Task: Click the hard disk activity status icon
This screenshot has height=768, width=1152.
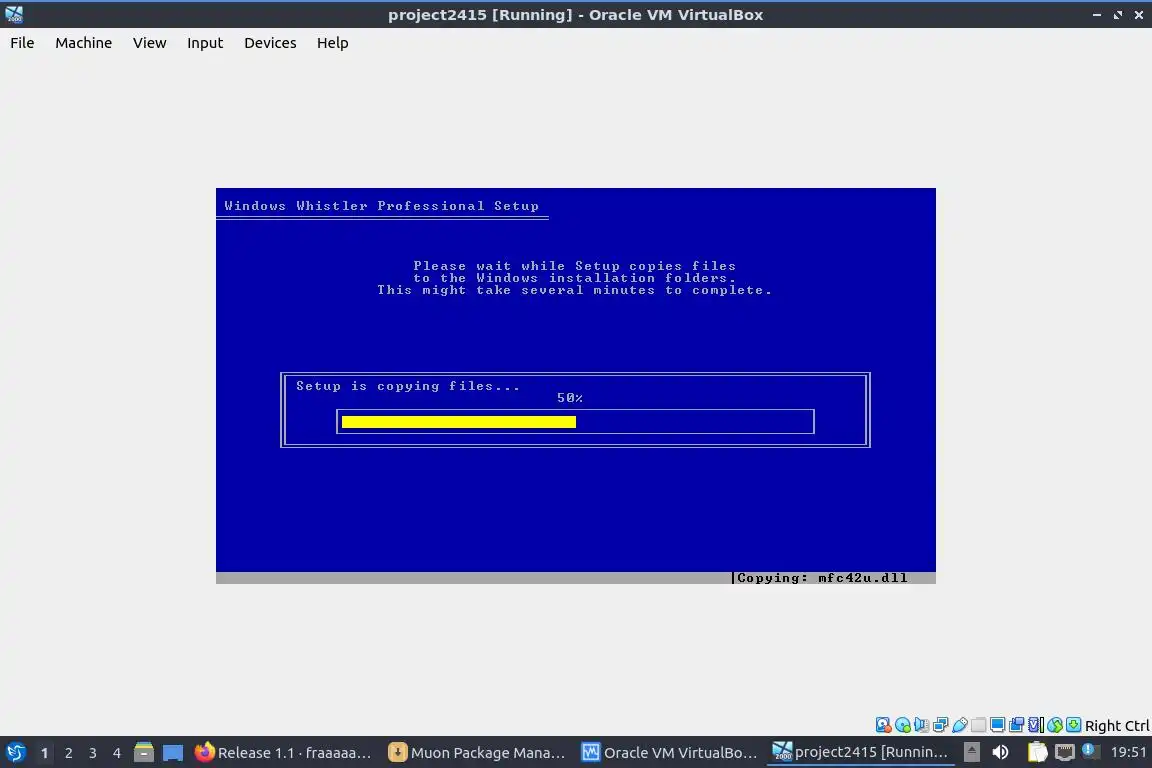Action: pos(883,725)
